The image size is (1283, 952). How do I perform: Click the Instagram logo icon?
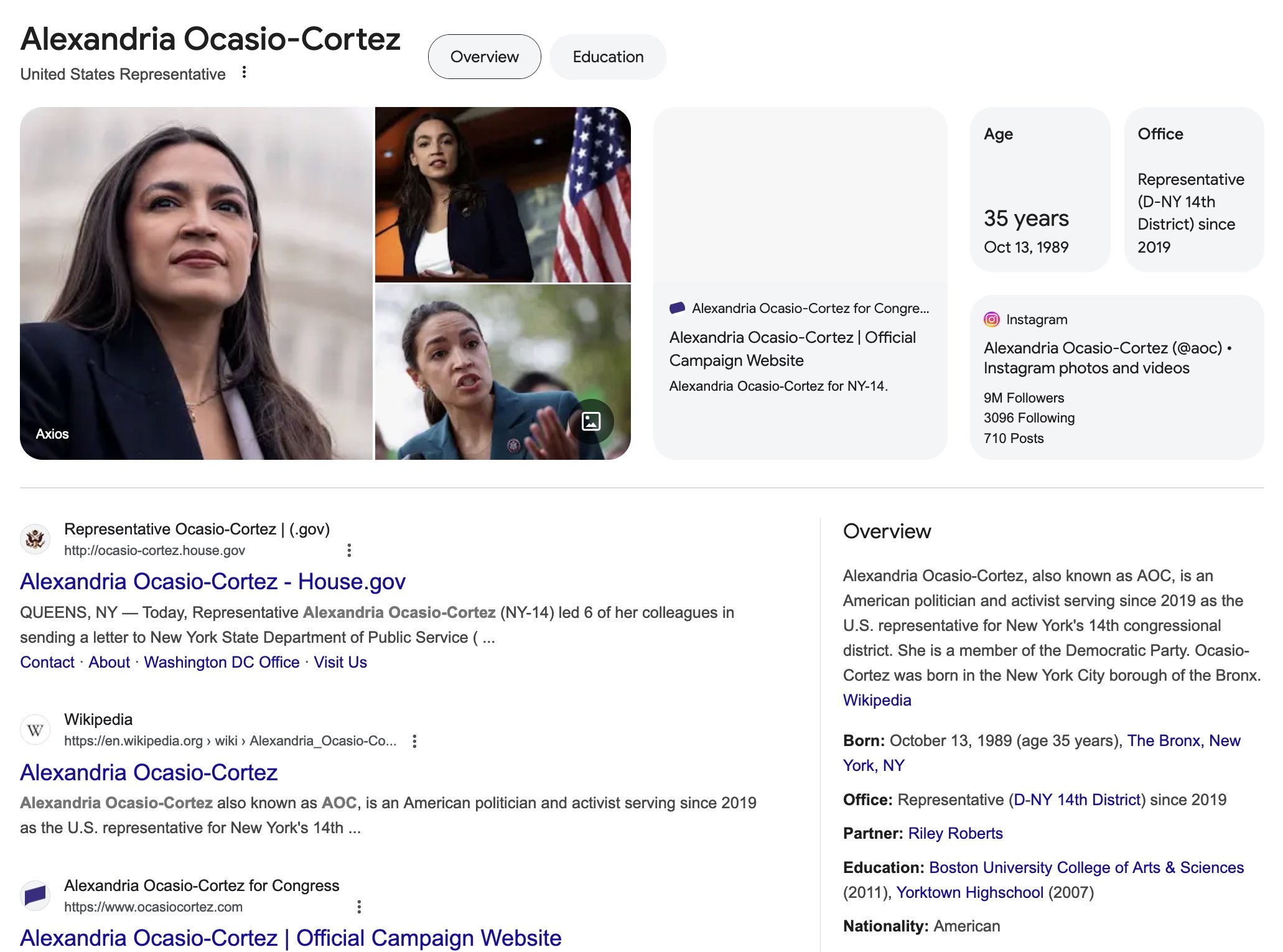(991, 319)
